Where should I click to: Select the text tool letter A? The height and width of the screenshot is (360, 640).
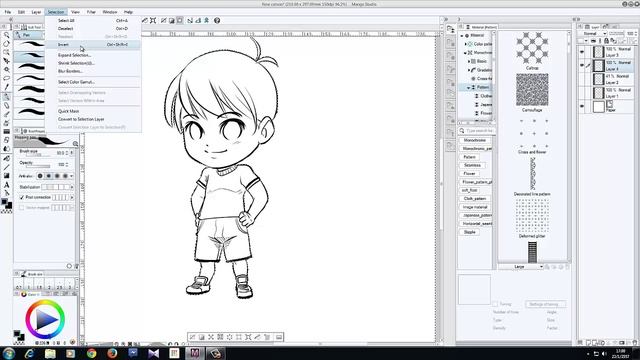tap(7, 185)
